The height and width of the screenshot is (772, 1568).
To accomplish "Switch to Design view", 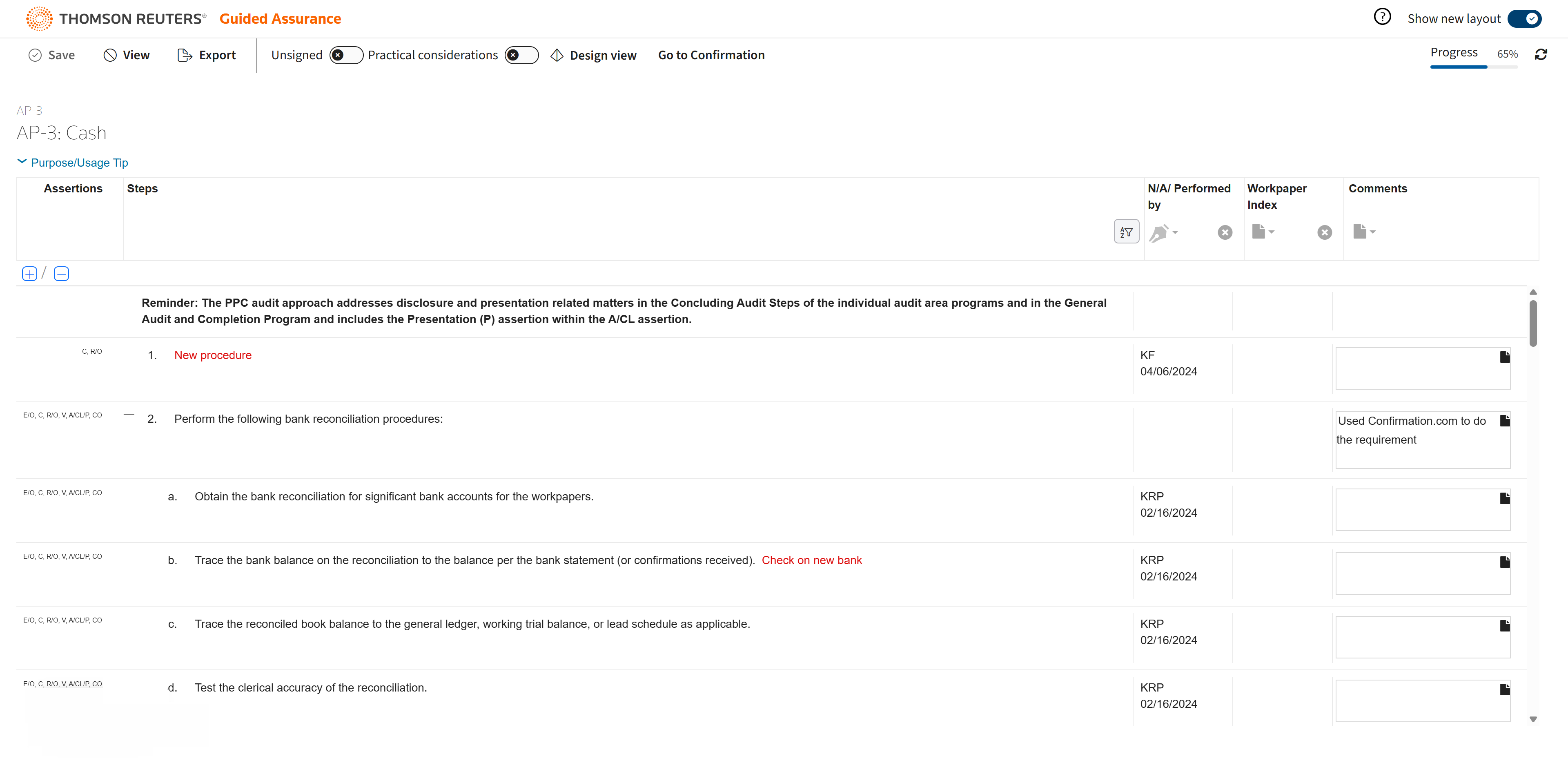I will click(x=593, y=56).
